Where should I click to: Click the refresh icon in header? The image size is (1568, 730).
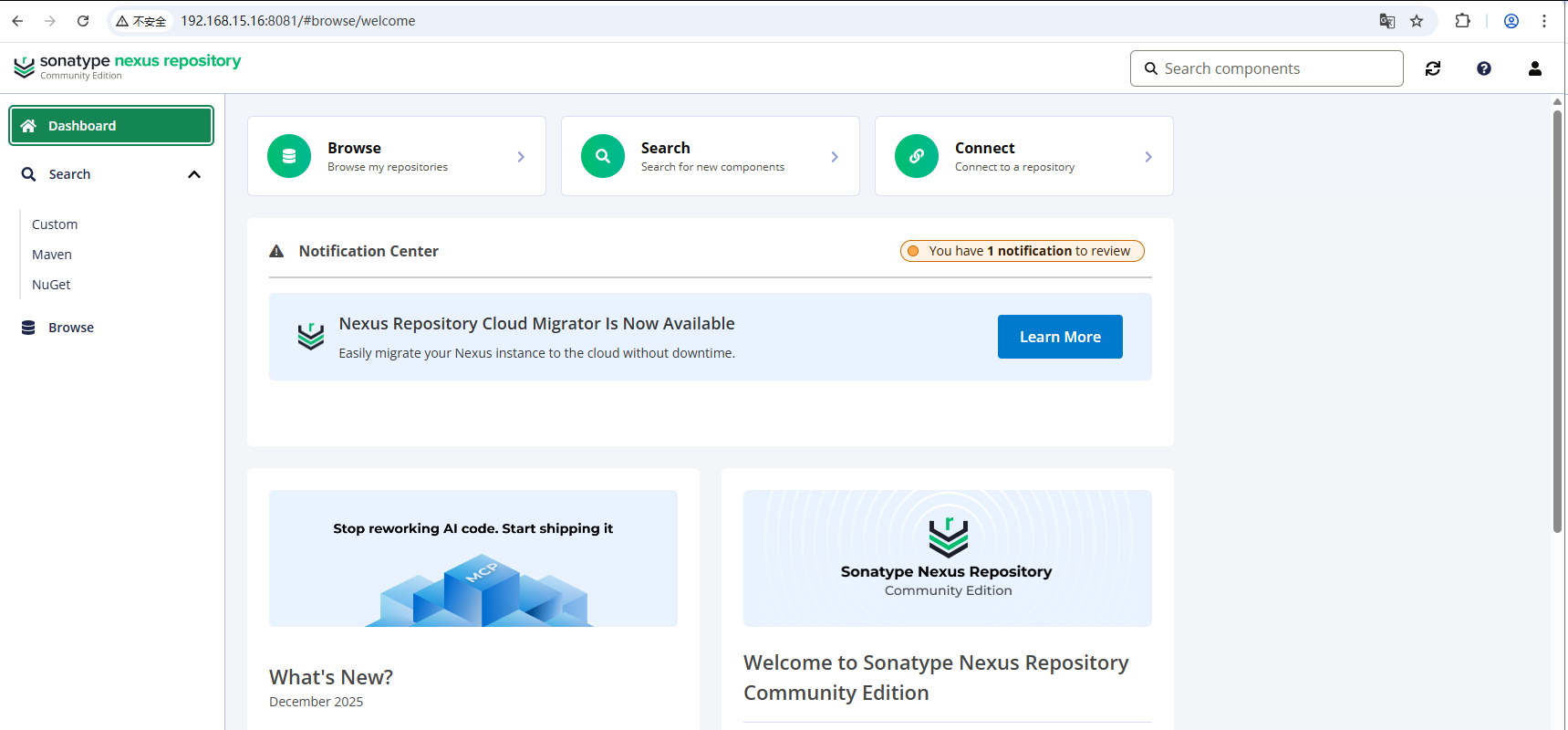(1433, 68)
